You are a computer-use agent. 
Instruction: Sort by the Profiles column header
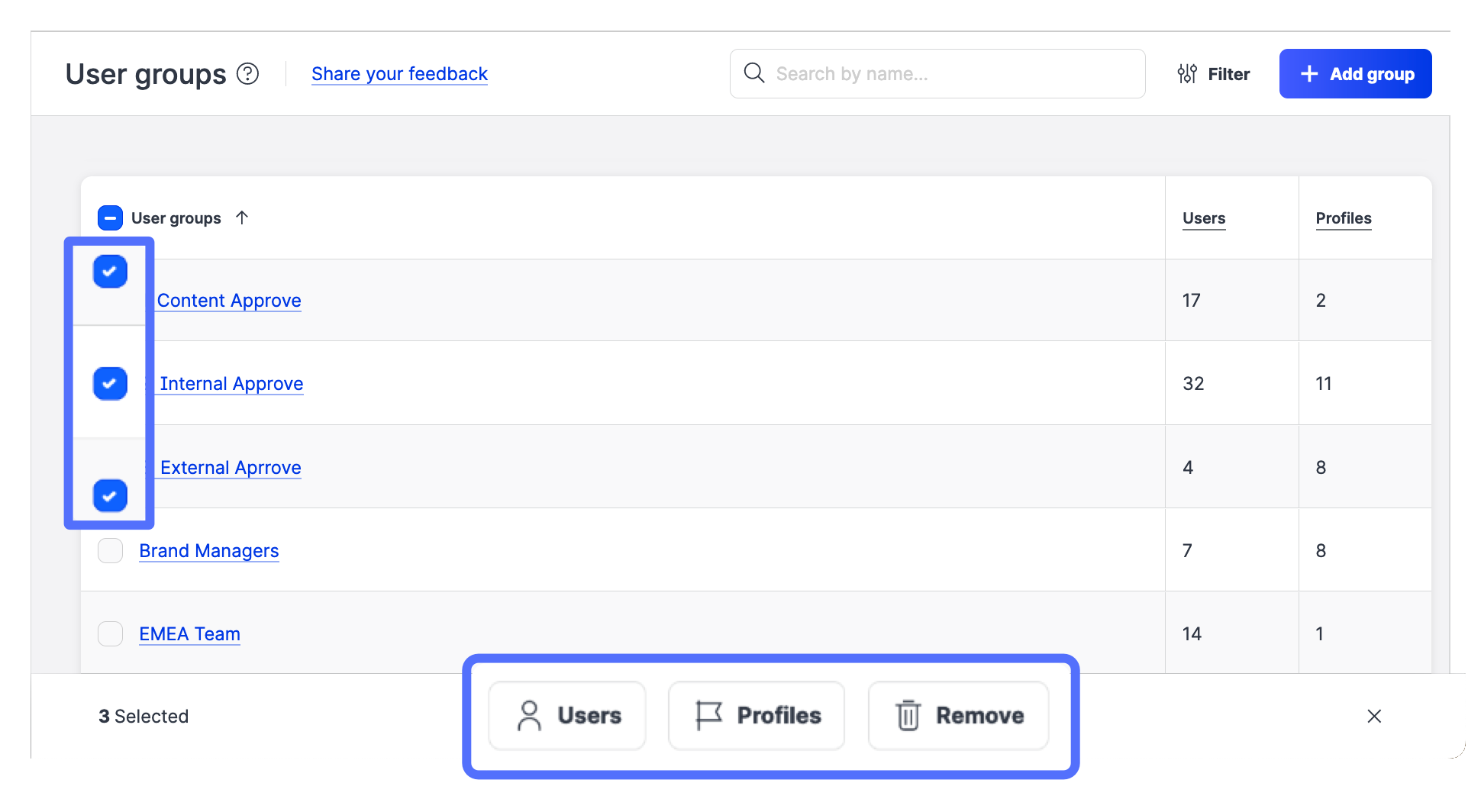[1344, 218]
